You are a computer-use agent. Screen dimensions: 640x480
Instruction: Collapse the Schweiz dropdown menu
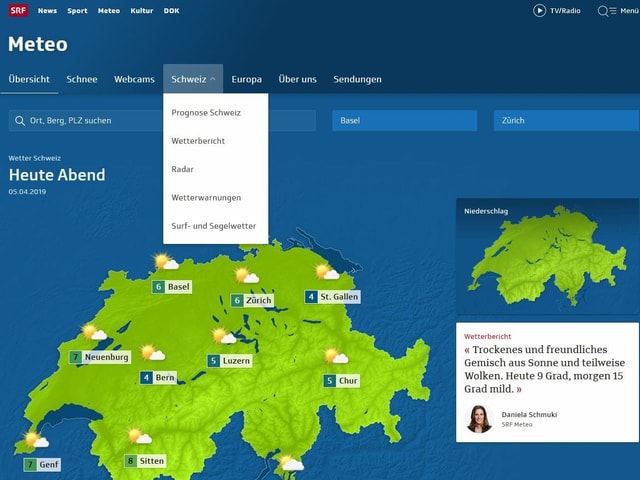click(x=193, y=79)
